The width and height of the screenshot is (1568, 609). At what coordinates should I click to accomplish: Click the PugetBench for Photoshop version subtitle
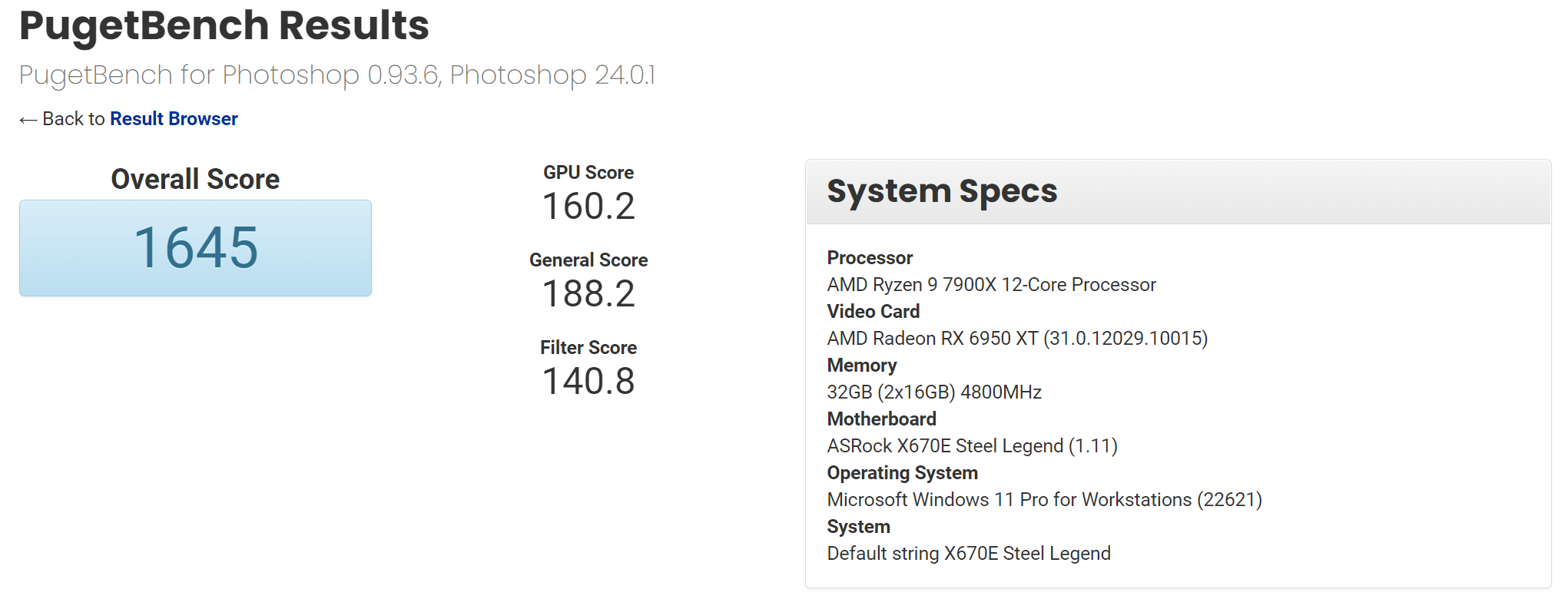336,75
